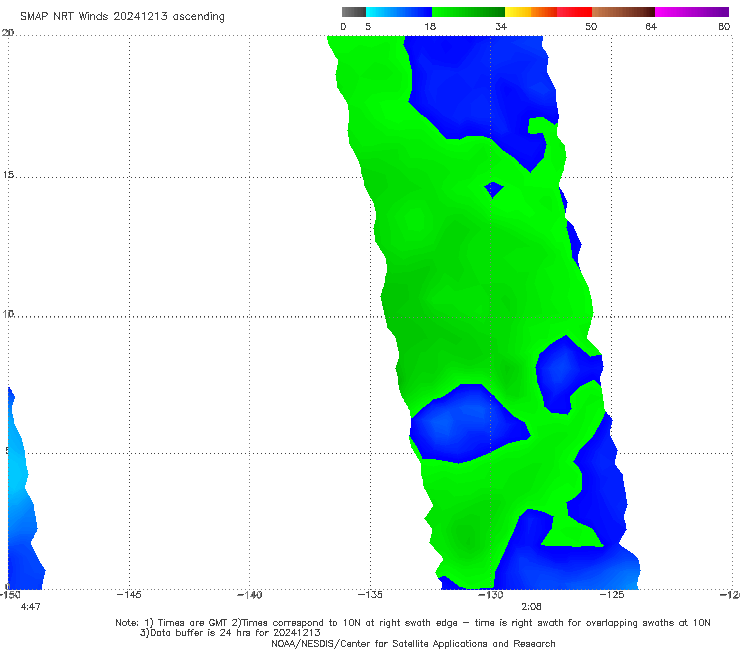Click the 'Times are GMT' note line

tap(412, 623)
